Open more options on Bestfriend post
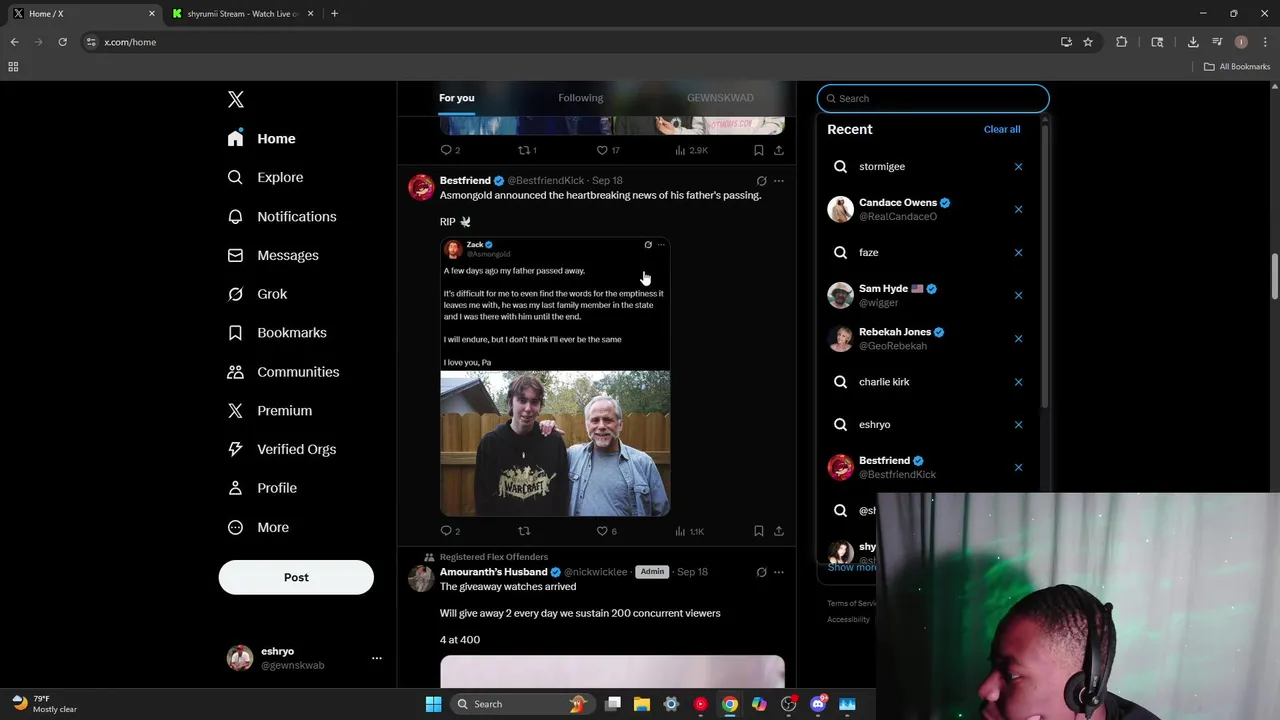 point(779,181)
